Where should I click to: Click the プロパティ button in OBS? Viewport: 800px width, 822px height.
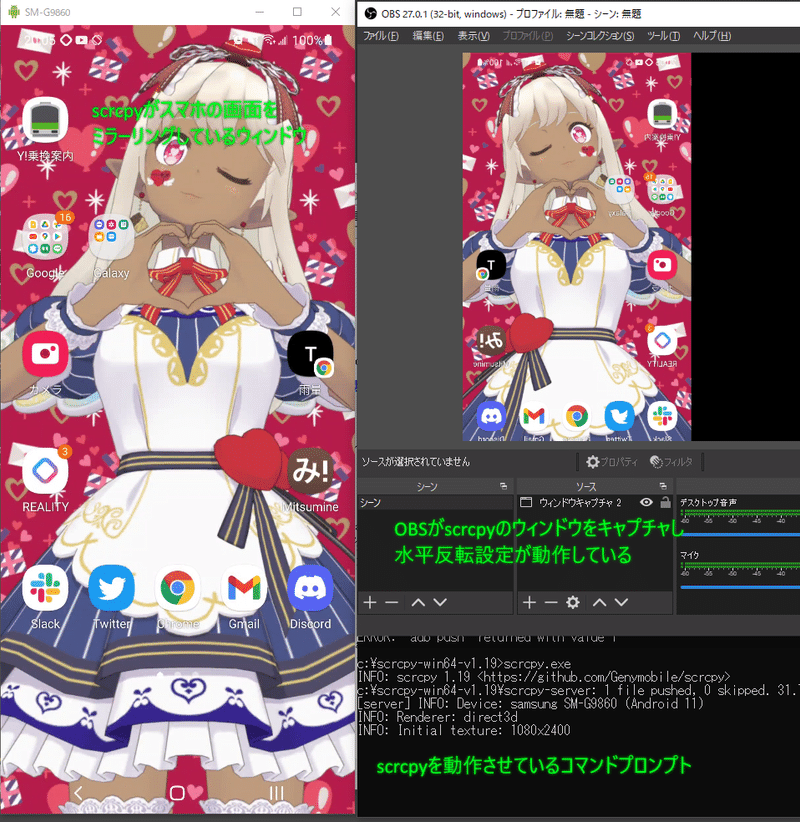(612, 462)
